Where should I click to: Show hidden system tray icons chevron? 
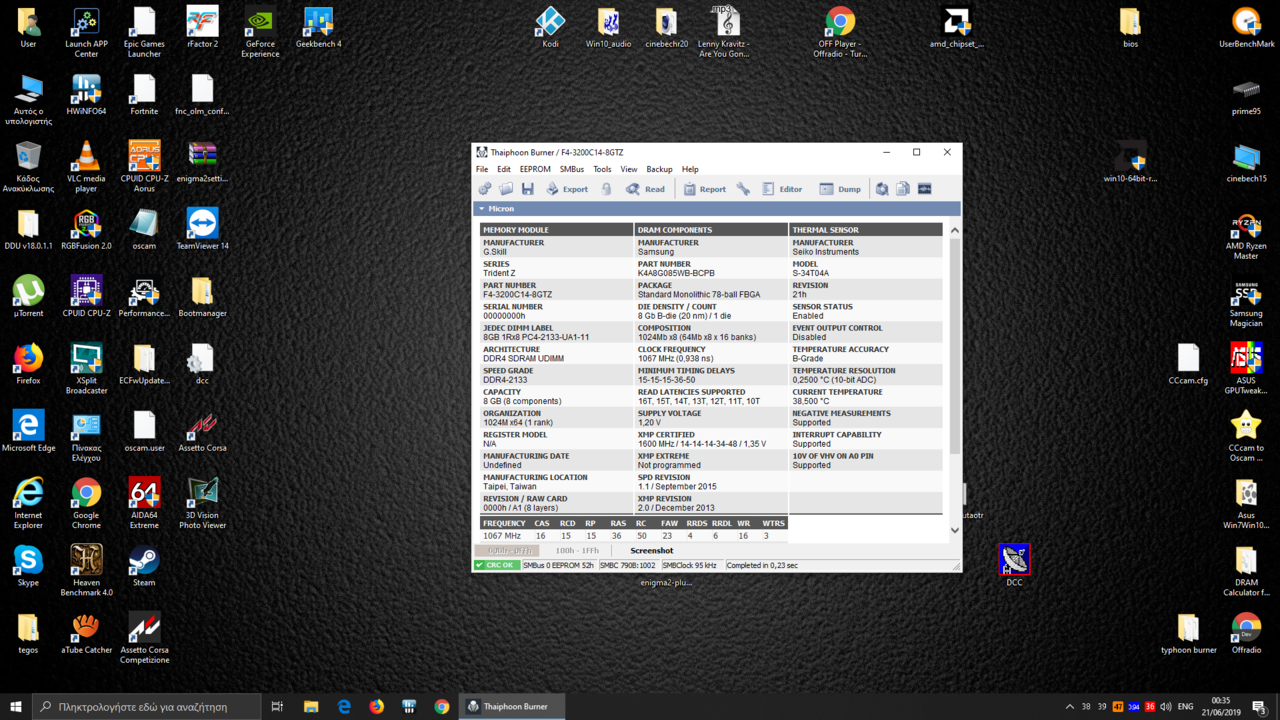pos(1069,706)
